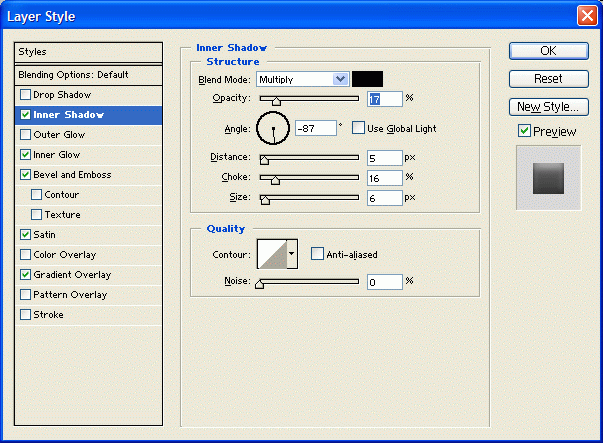Enable the Stroke style checkbox
Screen dimensions: 603x443
pyautogui.click(x=26, y=315)
